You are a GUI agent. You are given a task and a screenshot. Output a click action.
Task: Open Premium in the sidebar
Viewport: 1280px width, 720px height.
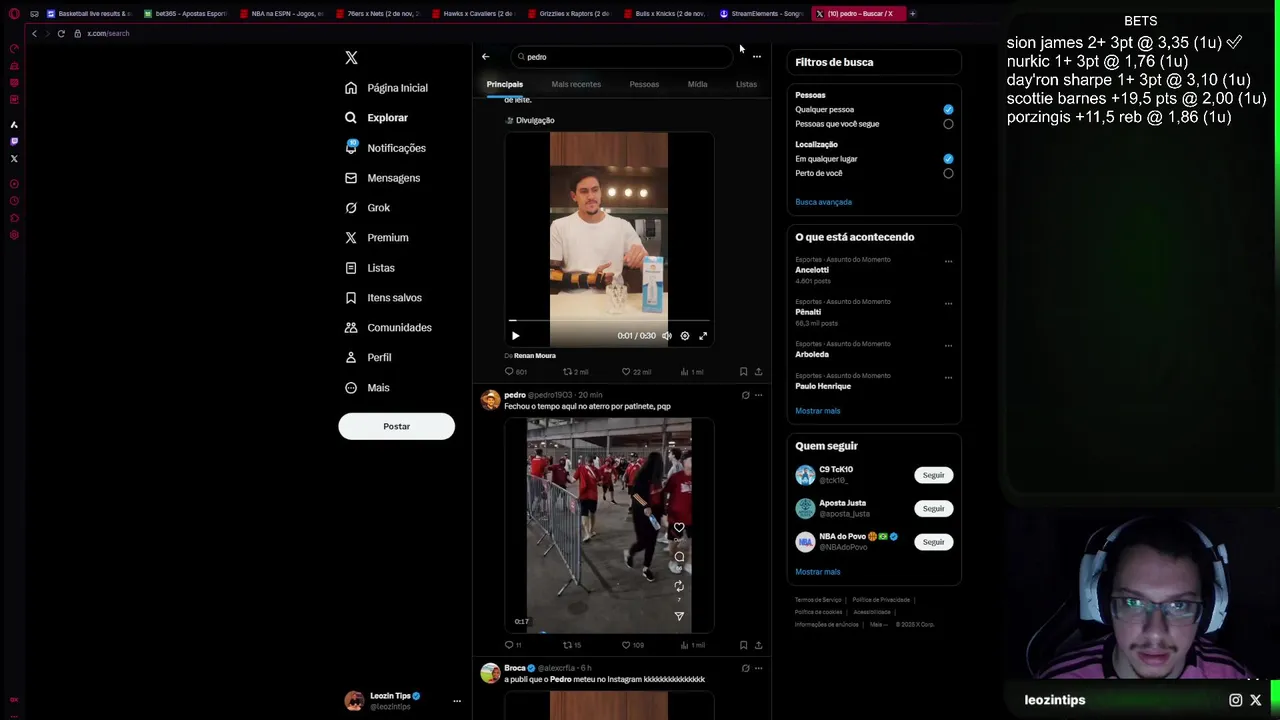click(x=376, y=238)
